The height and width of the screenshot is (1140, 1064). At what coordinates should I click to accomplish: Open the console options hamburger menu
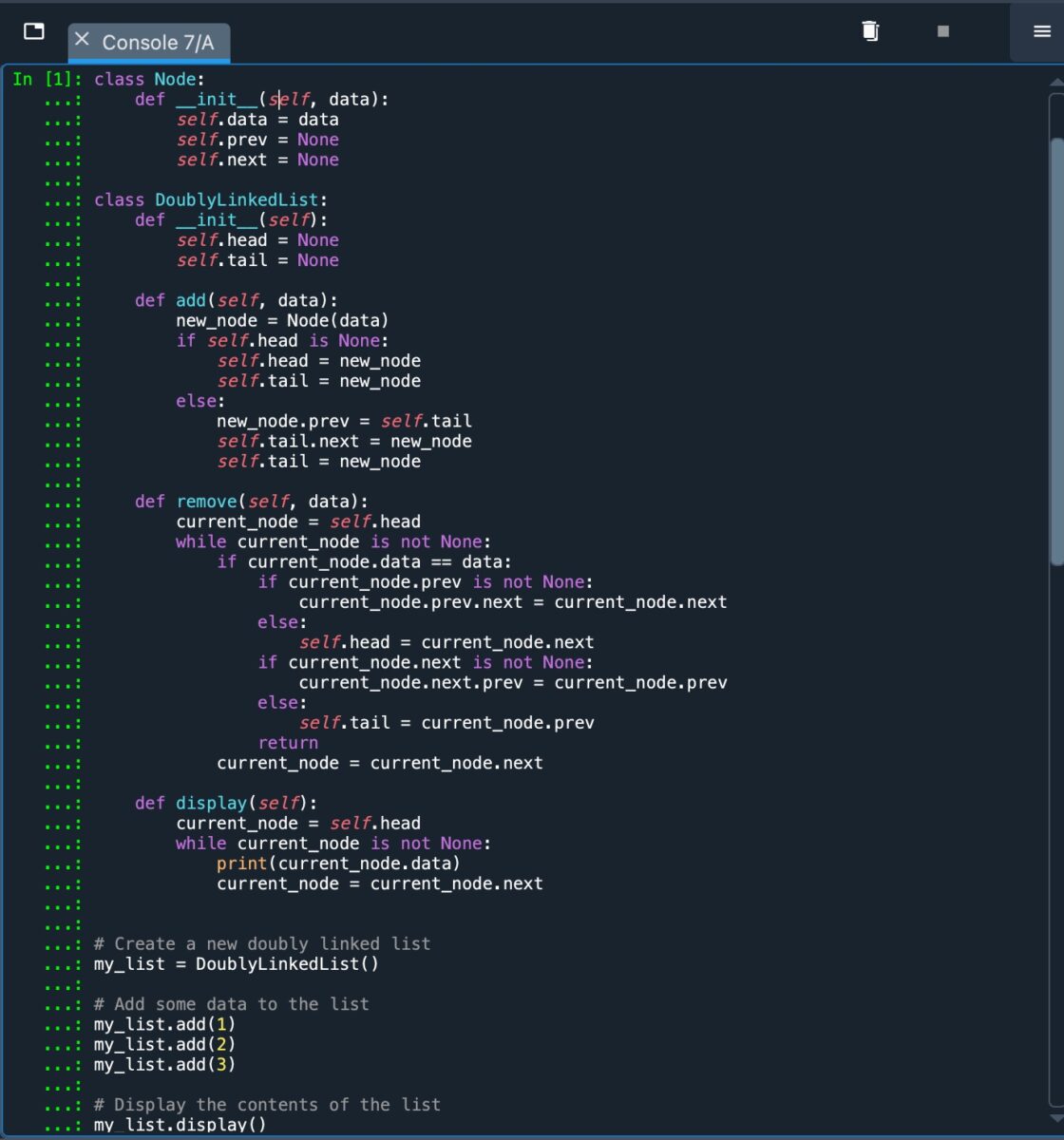1041,31
